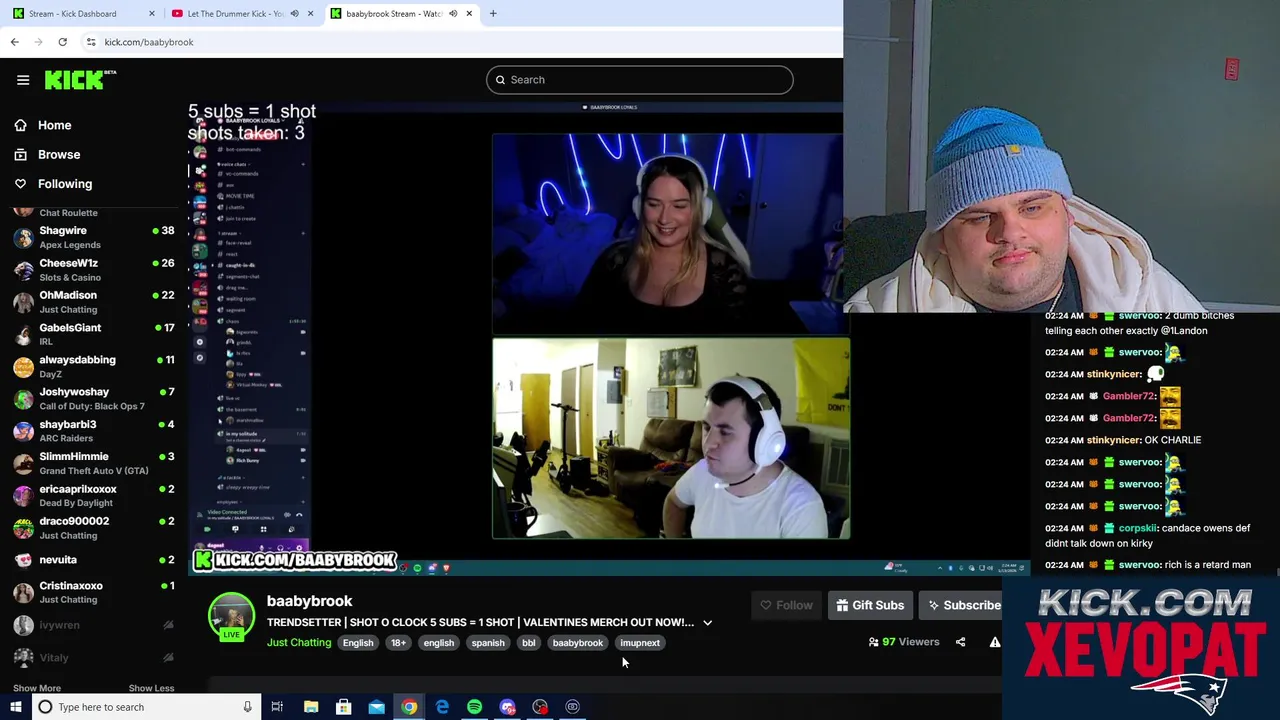Open Shagwire channel in sidebar
1280x720 pixels.
92,237
